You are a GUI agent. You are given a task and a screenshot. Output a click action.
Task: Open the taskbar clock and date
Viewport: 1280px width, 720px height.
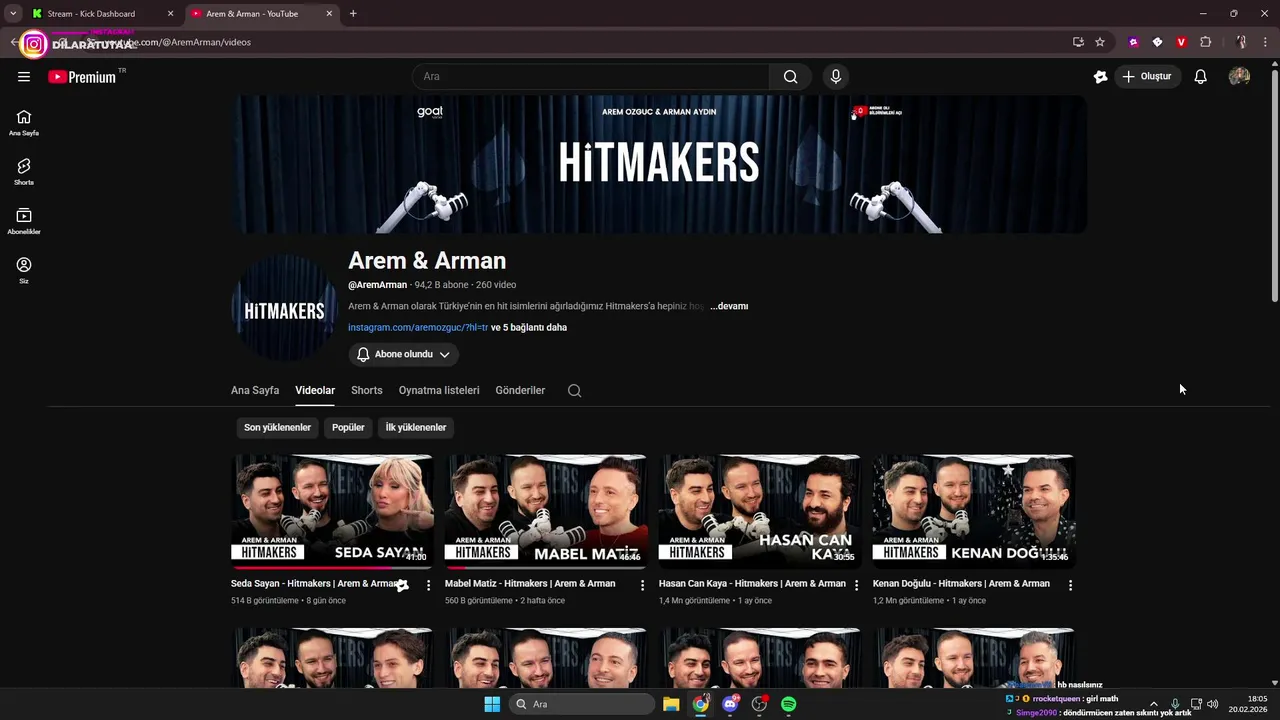[x=1248, y=704]
